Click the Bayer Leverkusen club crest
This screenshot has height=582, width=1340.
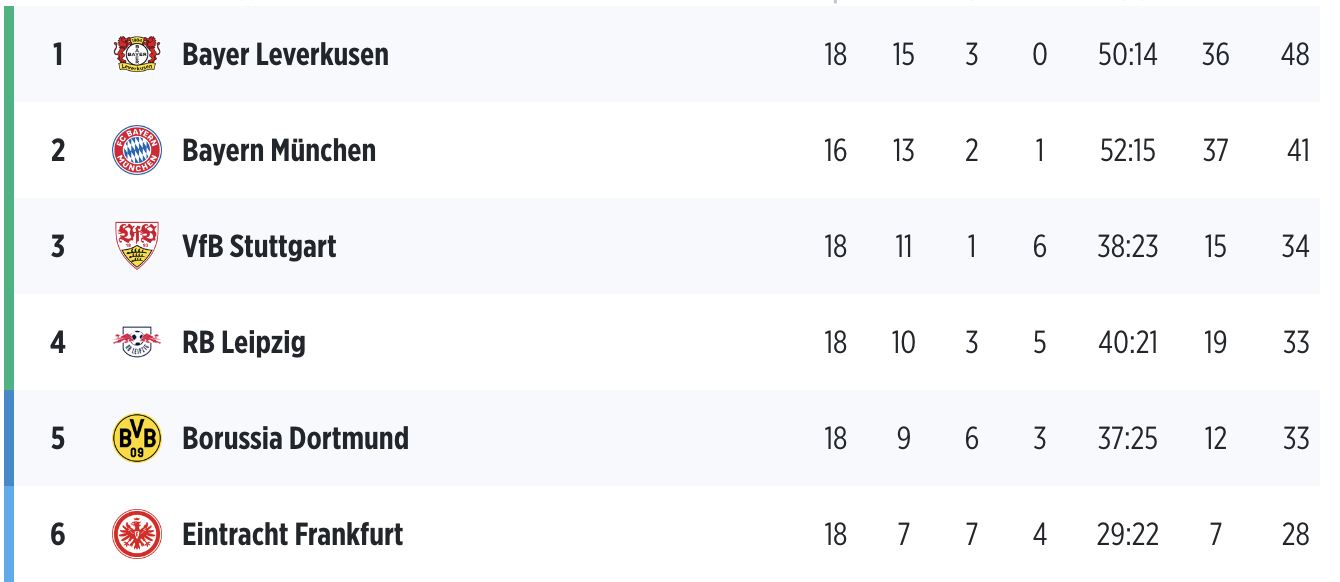pos(136,54)
